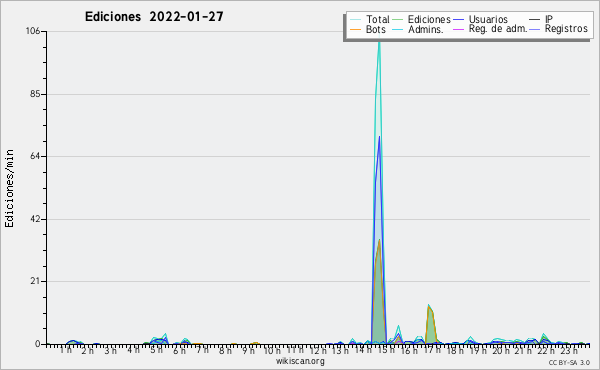600x370 pixels.
Task: Click the '12 h' x-axis label
Action: (318, 350)
